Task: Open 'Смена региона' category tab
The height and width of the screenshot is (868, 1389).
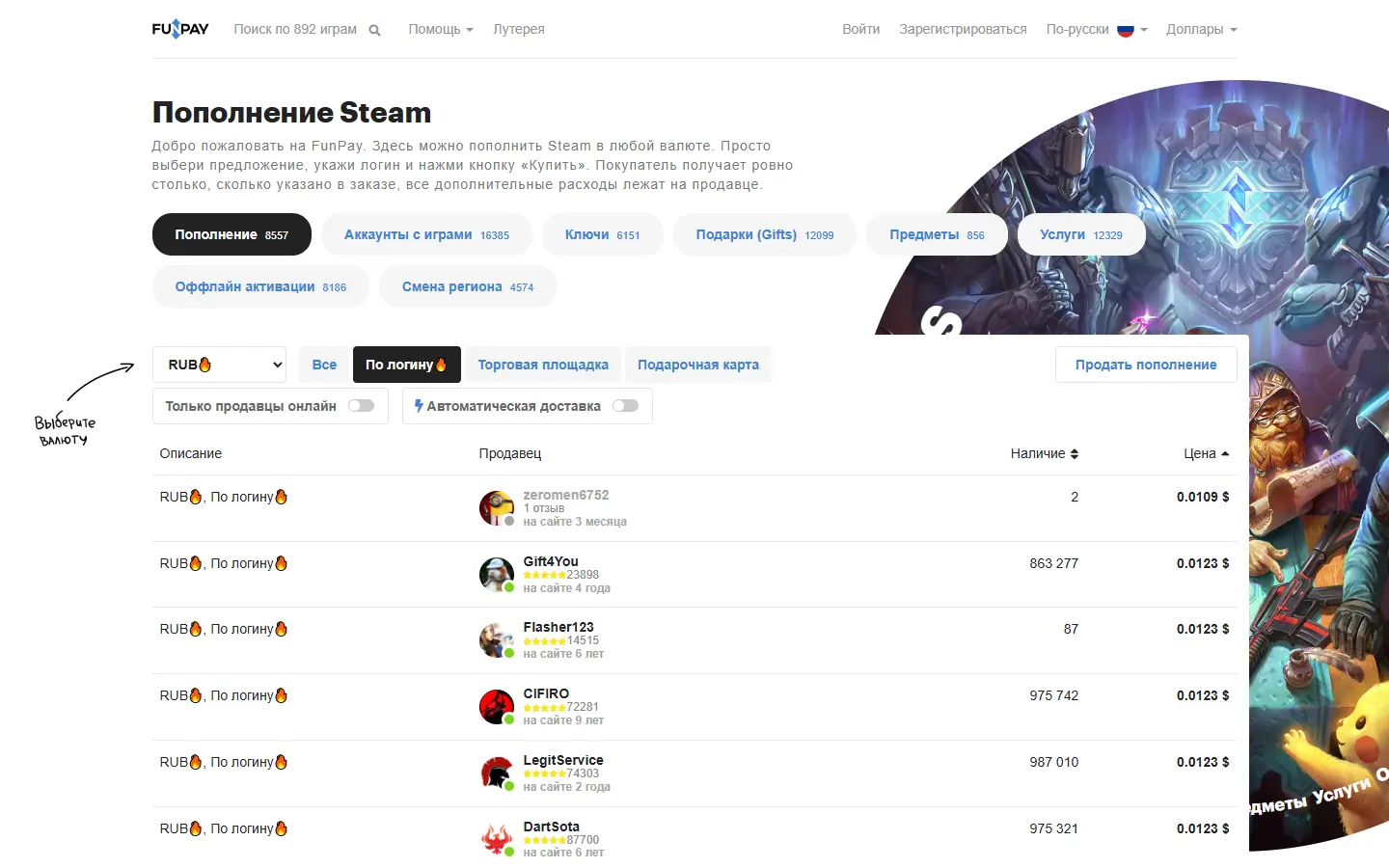Action: (468, 286)
